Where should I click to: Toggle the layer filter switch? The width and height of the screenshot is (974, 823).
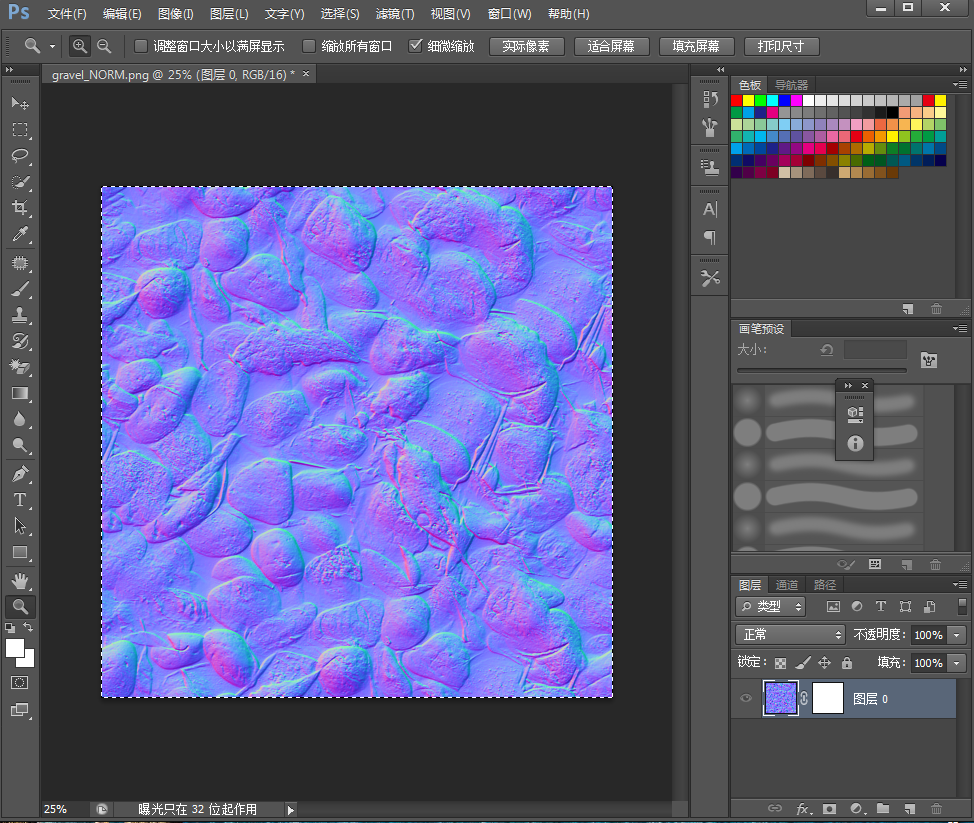point(962,606)
